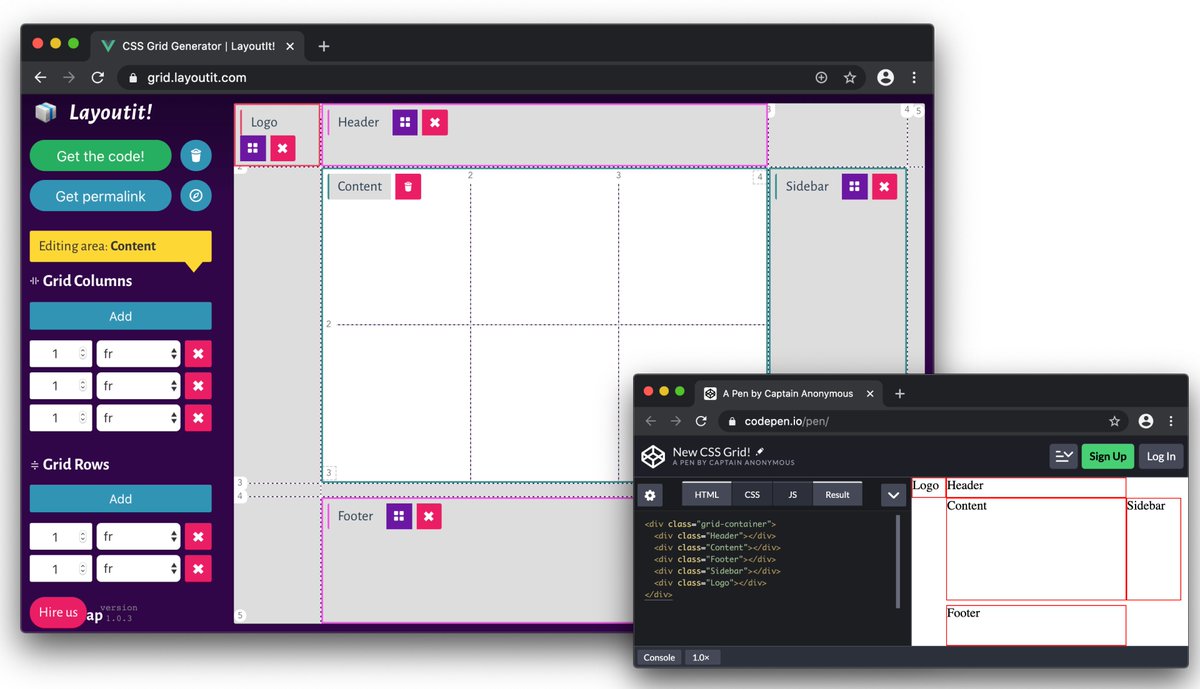Screen dimensions: 1200x689
Task: Switch to the CSS tab in CodePen
Action: [752, 495]
